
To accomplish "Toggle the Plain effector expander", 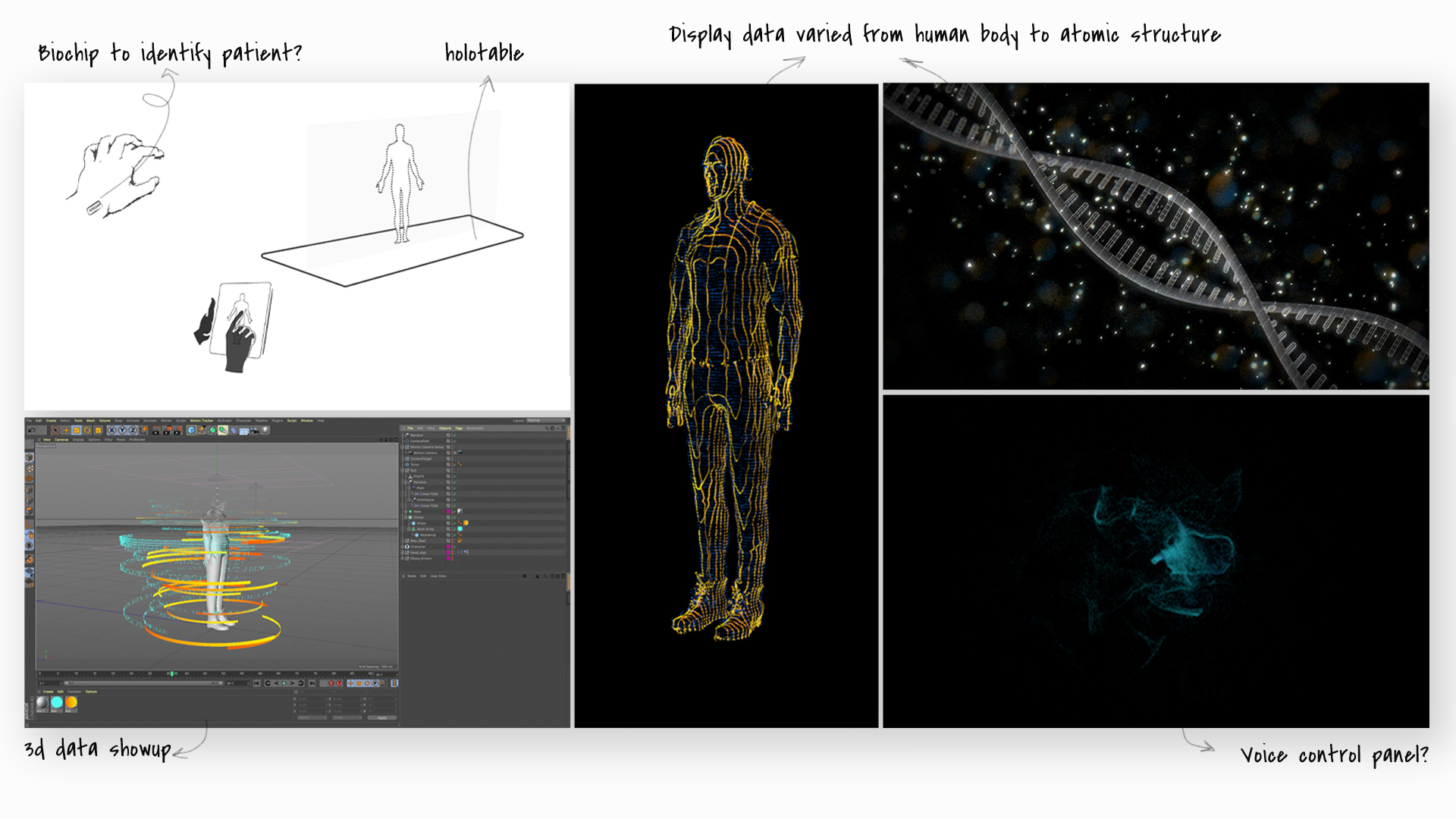I will pos(409,488).
